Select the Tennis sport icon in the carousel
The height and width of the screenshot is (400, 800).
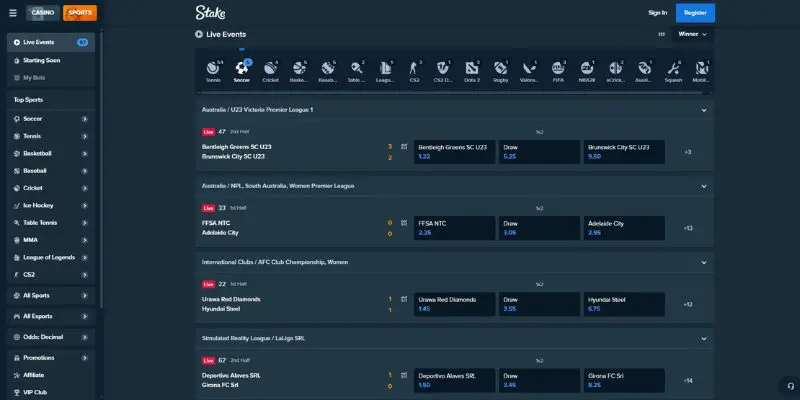[212, 70]
